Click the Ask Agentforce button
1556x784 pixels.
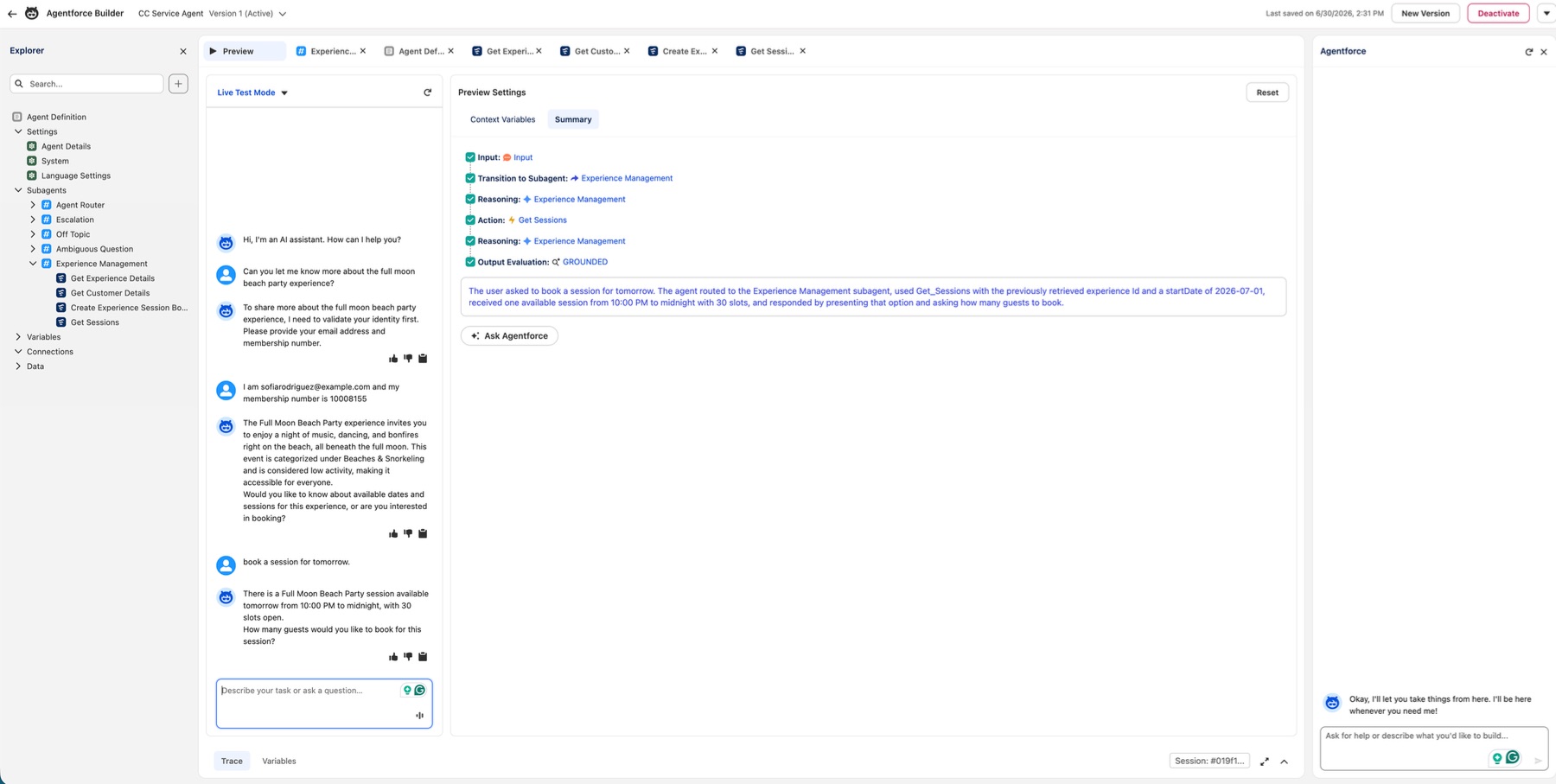509,336
